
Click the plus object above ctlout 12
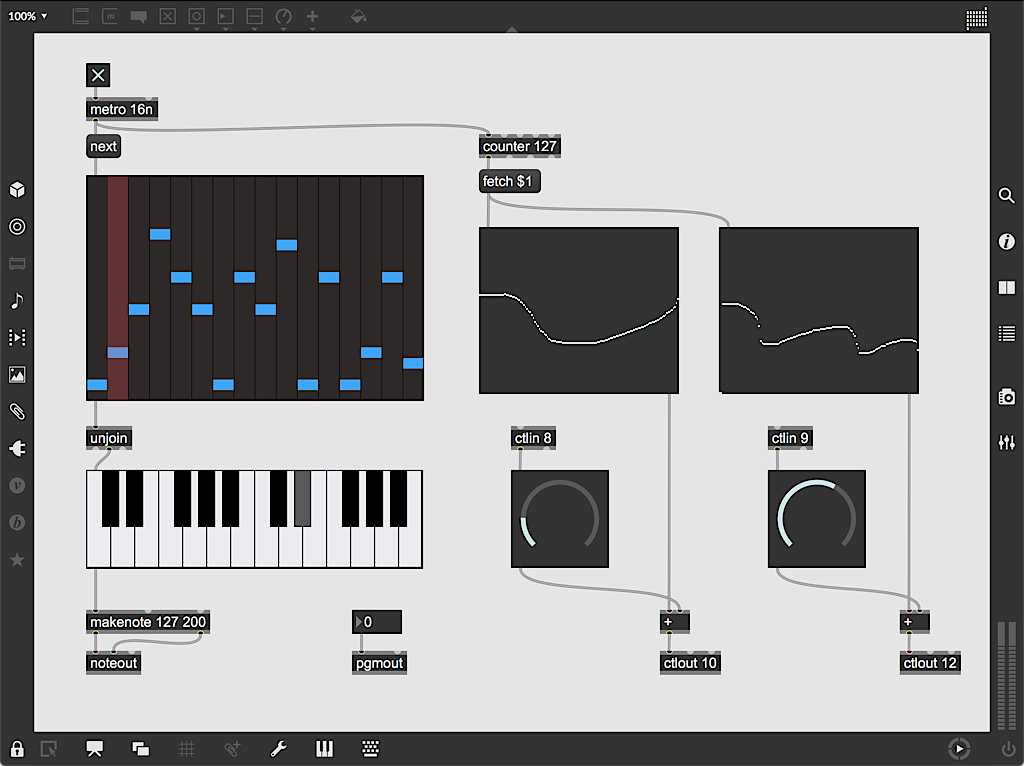(x=914, y=622)
